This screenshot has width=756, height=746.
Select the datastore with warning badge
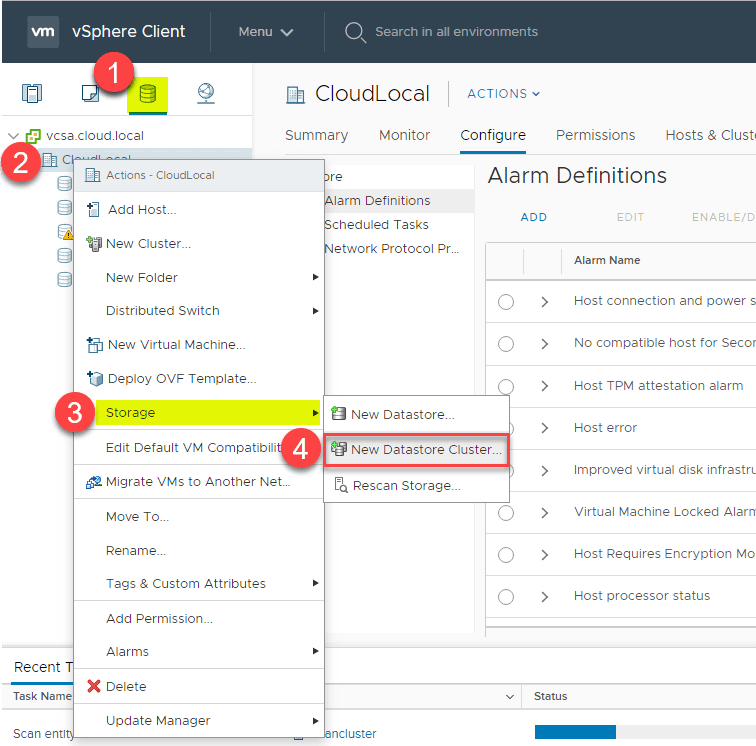(x=65, y=231)
